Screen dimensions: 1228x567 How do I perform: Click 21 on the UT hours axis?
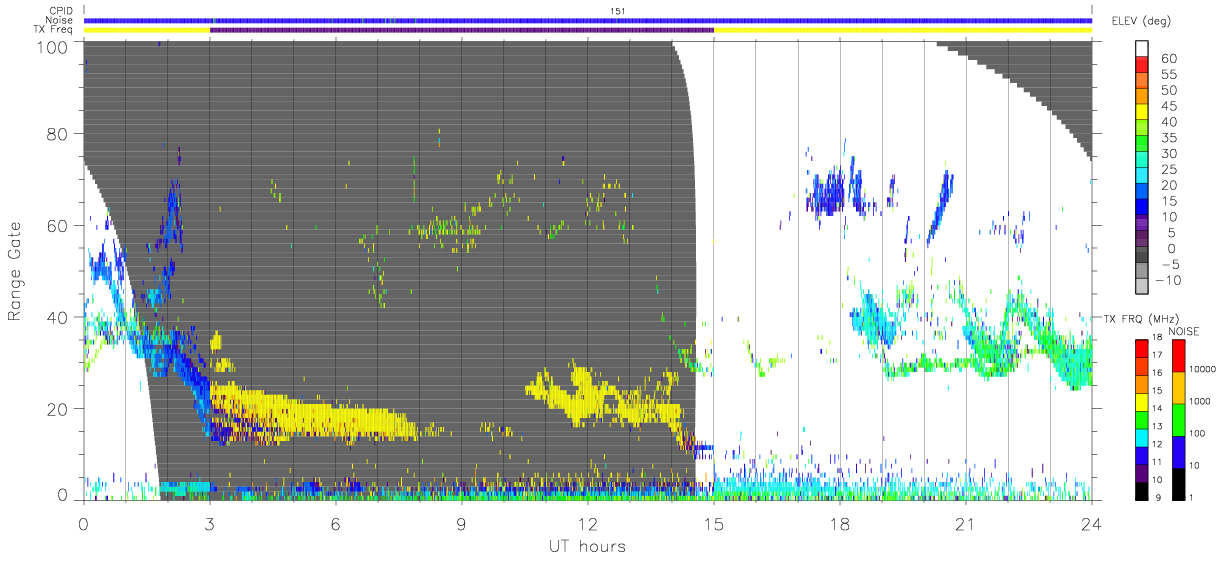966,523
